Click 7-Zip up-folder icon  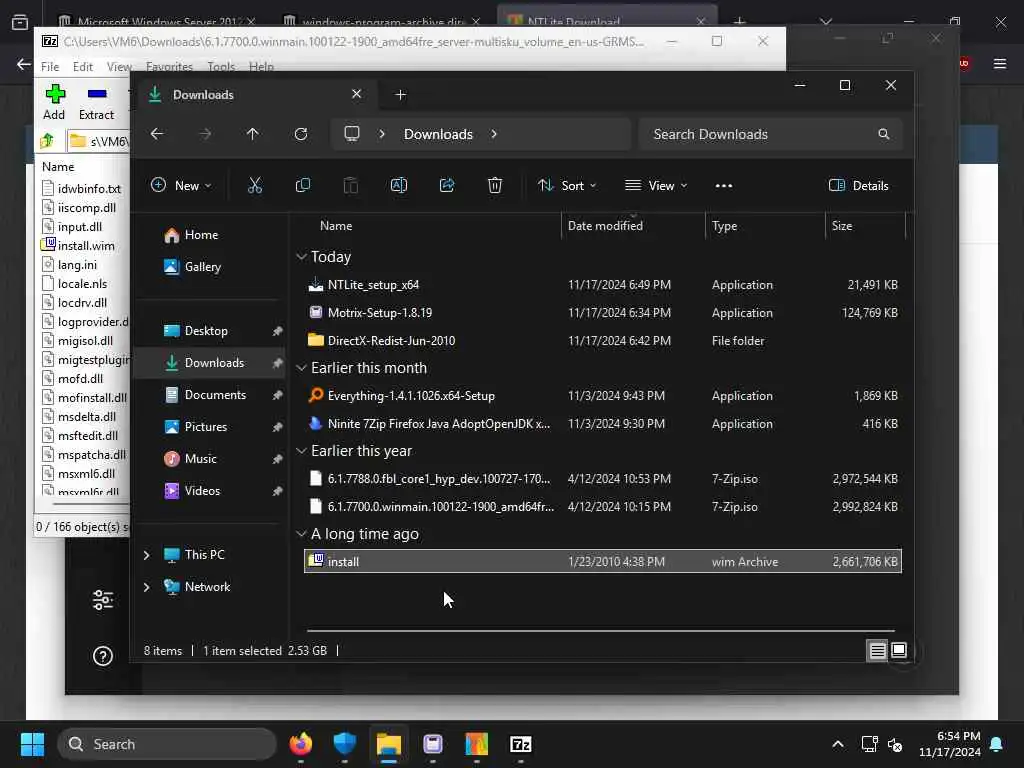[48, 140]
